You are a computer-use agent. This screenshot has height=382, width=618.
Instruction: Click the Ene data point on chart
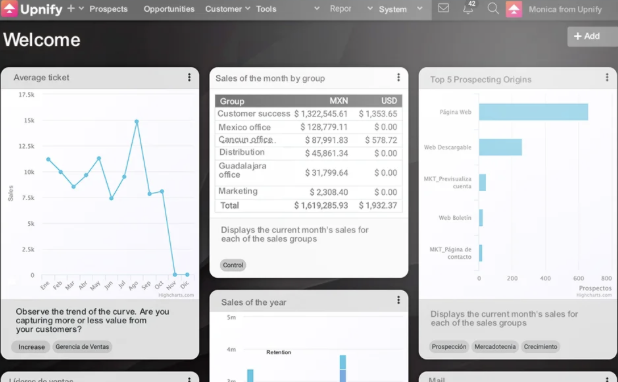point(48,159)
